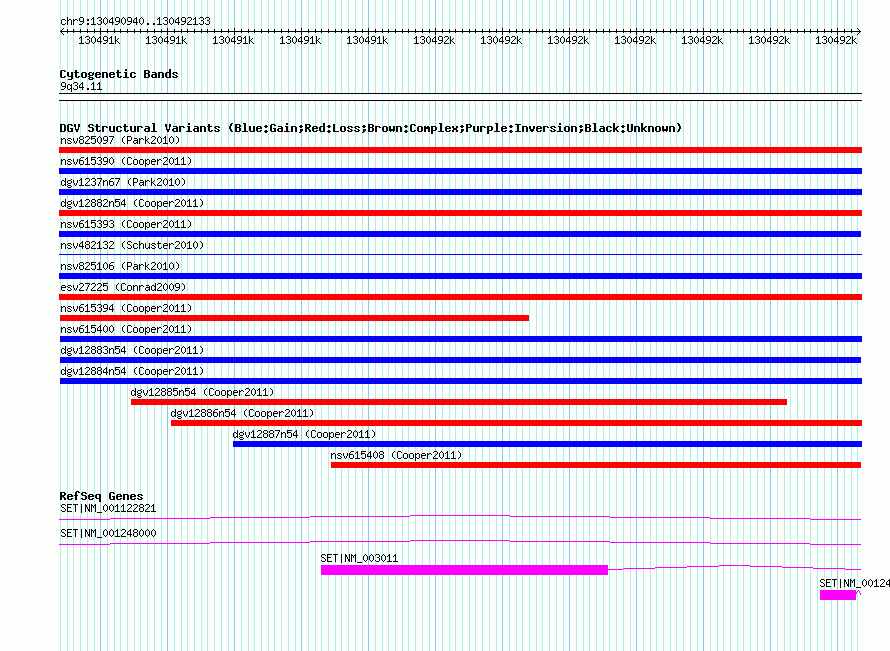Open the SET|NM_001122821 transcript label

point(108,509)
